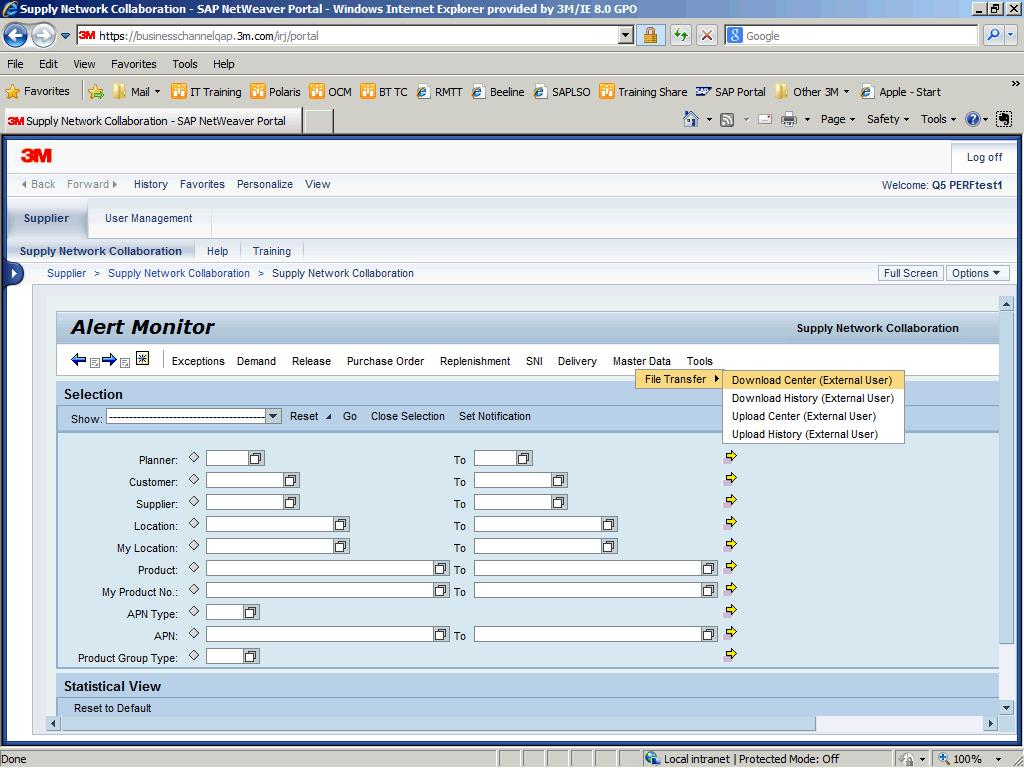Click yellow multiple-selection arrow for My Location row
Screen dimensions: 1024x768
click(x=730, y=545)
